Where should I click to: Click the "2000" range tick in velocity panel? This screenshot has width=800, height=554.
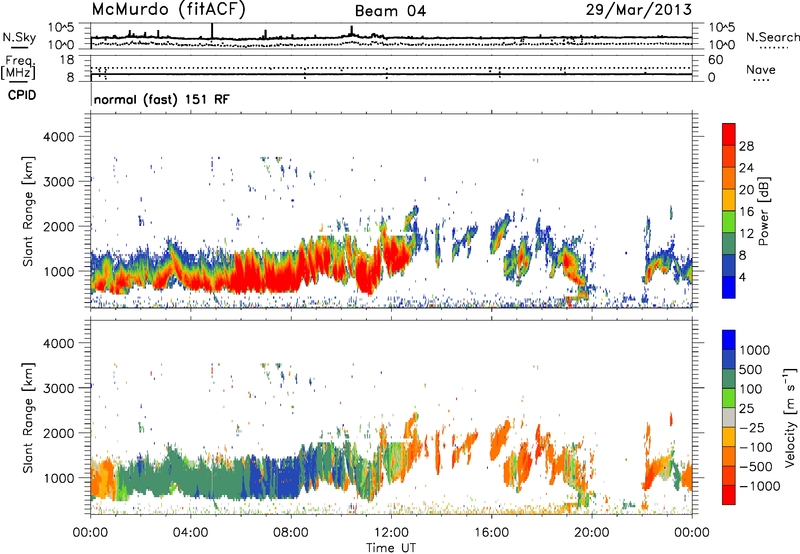[x=58, y=433]
